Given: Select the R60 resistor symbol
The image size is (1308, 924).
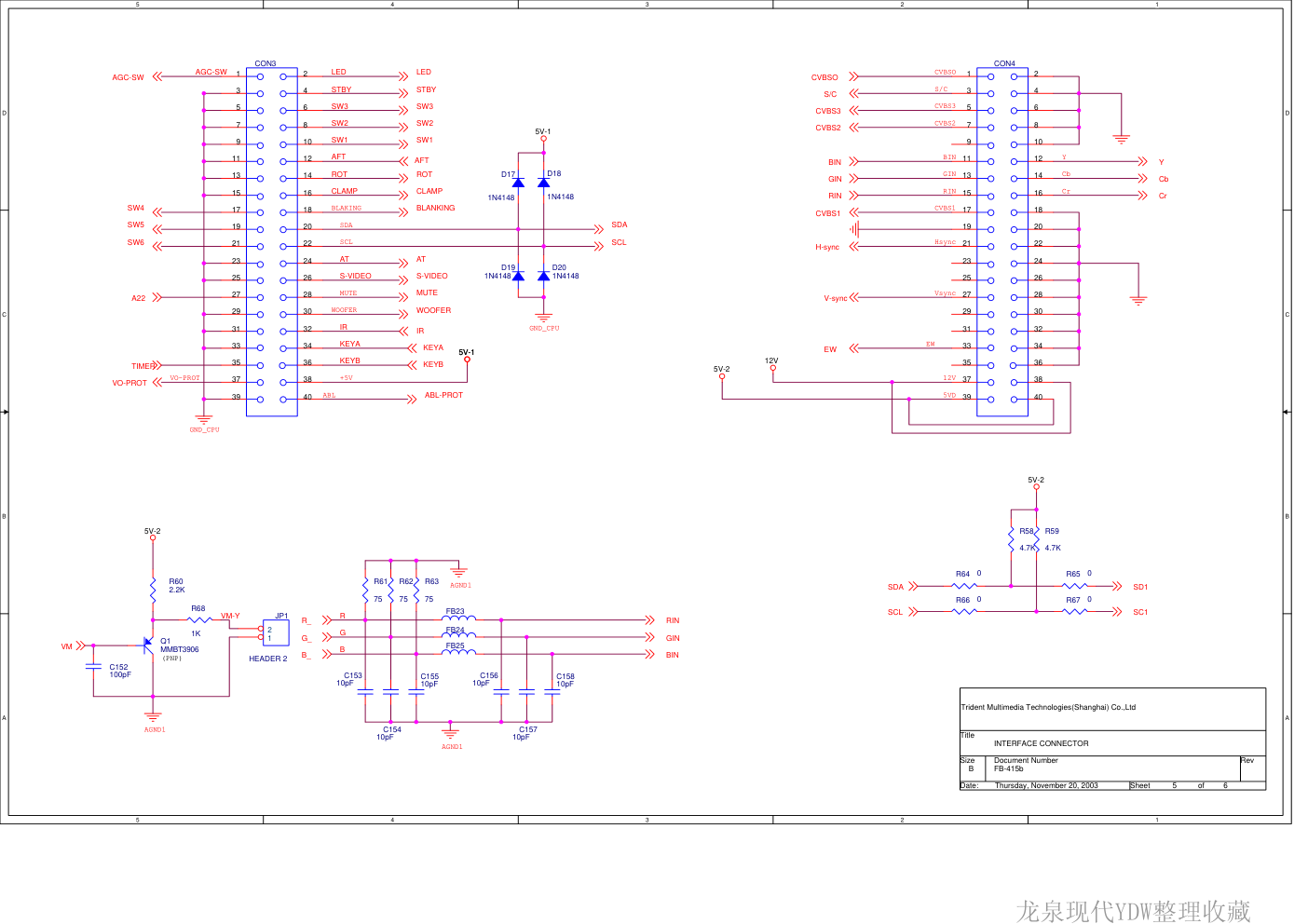Looking at the screenshot, I should (153, 589).
